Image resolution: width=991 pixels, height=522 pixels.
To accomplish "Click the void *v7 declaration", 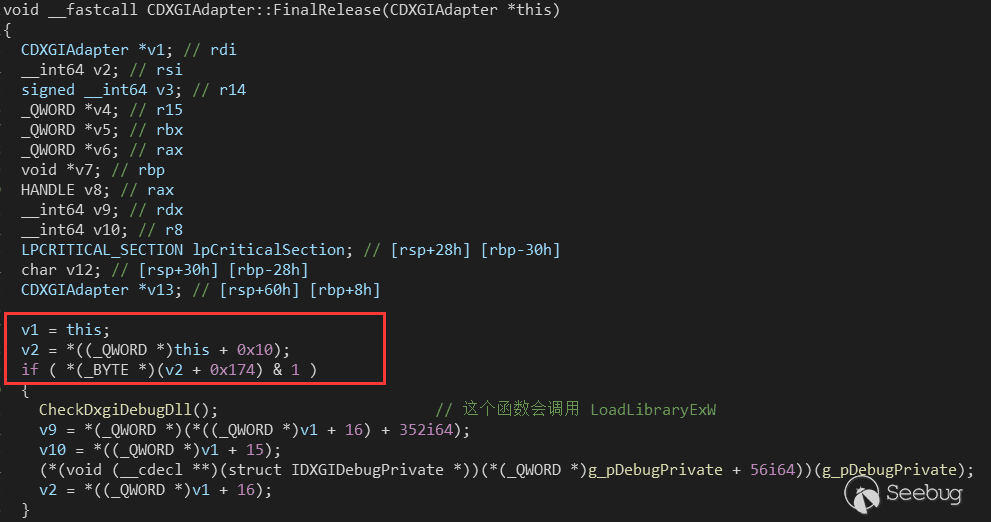I will tap(61, 170).
